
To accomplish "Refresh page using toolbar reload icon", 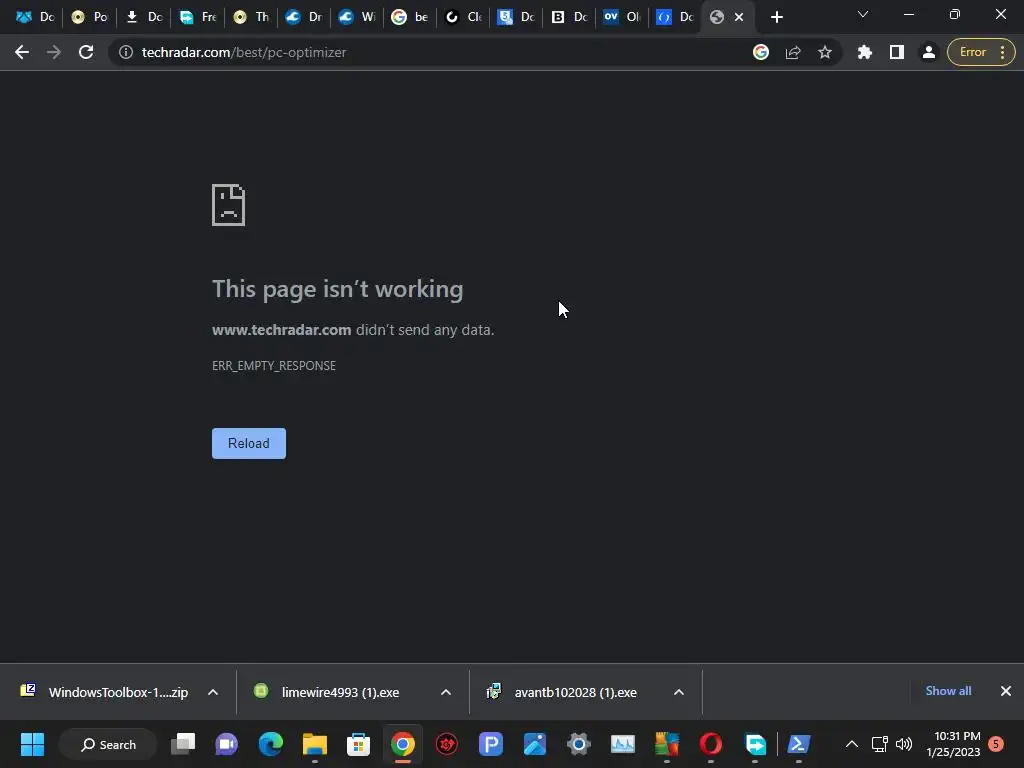I will 86,52.
